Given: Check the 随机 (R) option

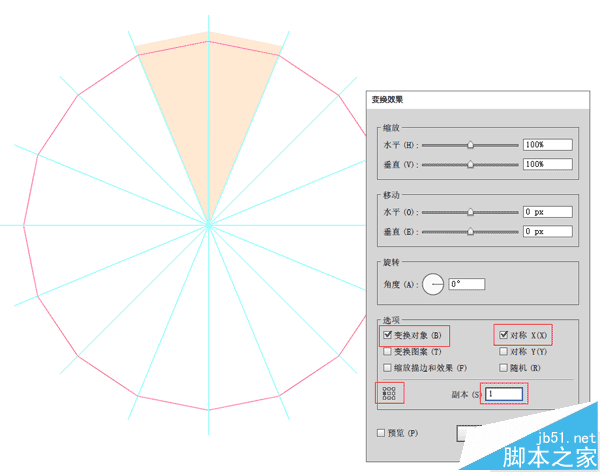Looking at the screenshot, I should click(x=503, y=368).
